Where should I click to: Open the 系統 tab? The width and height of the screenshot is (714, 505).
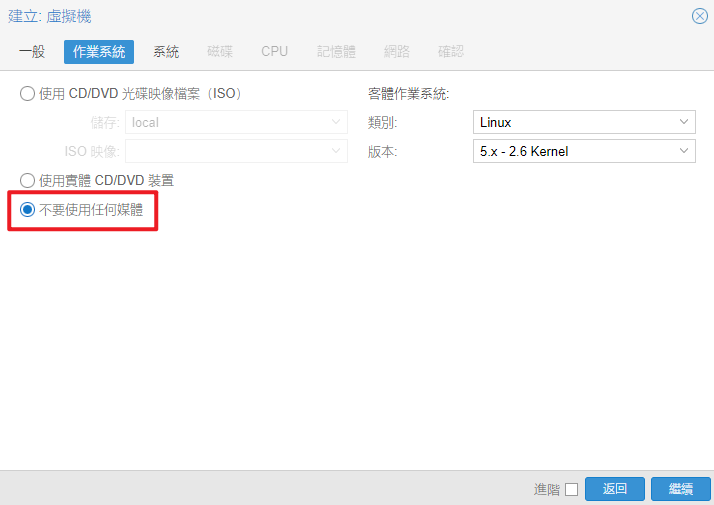click(x=166, y=51)
